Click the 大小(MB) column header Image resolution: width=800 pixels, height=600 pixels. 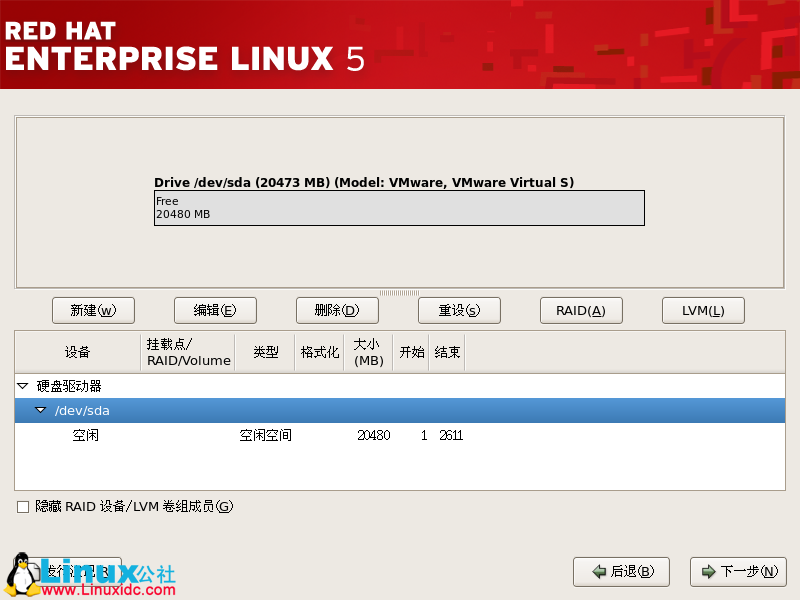pyautogui.click(x=367, y=352)
